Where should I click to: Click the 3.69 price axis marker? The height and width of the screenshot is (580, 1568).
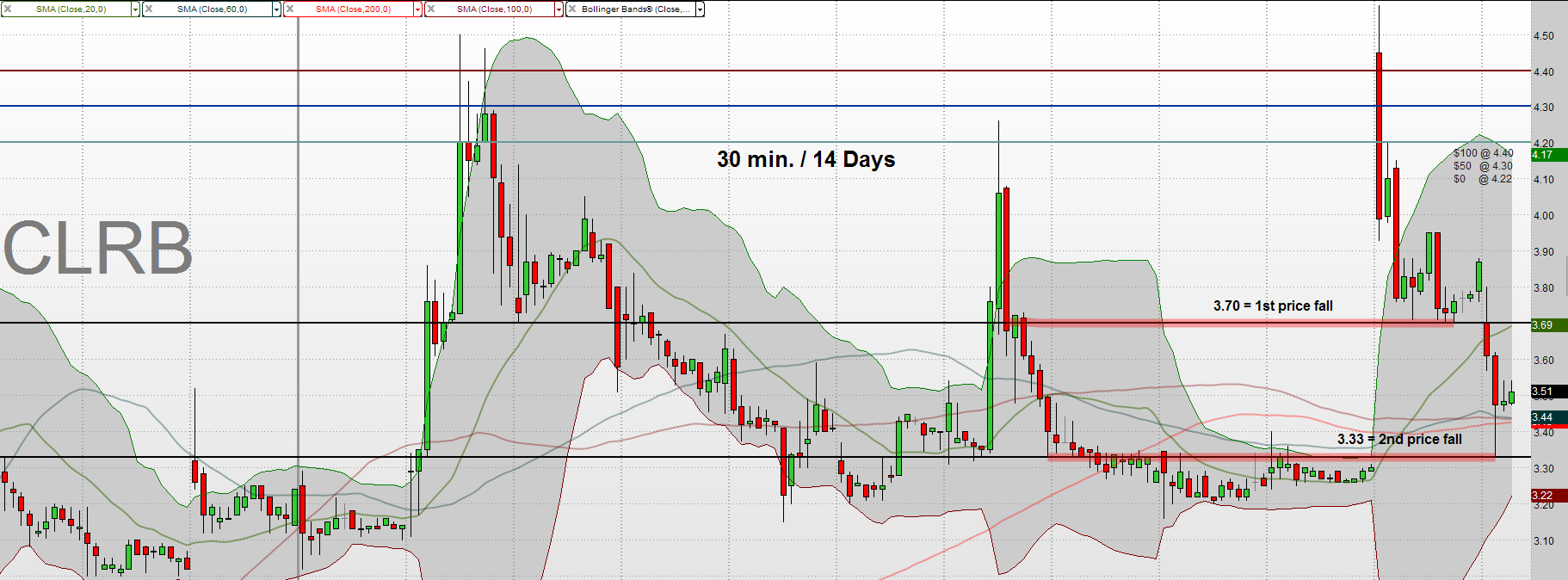tap(1549, 325)
